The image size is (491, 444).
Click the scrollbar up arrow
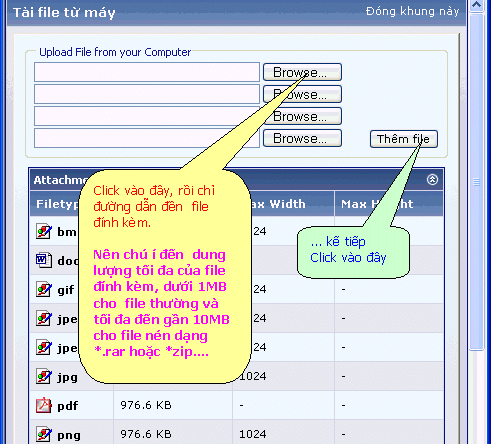(477, 5)
